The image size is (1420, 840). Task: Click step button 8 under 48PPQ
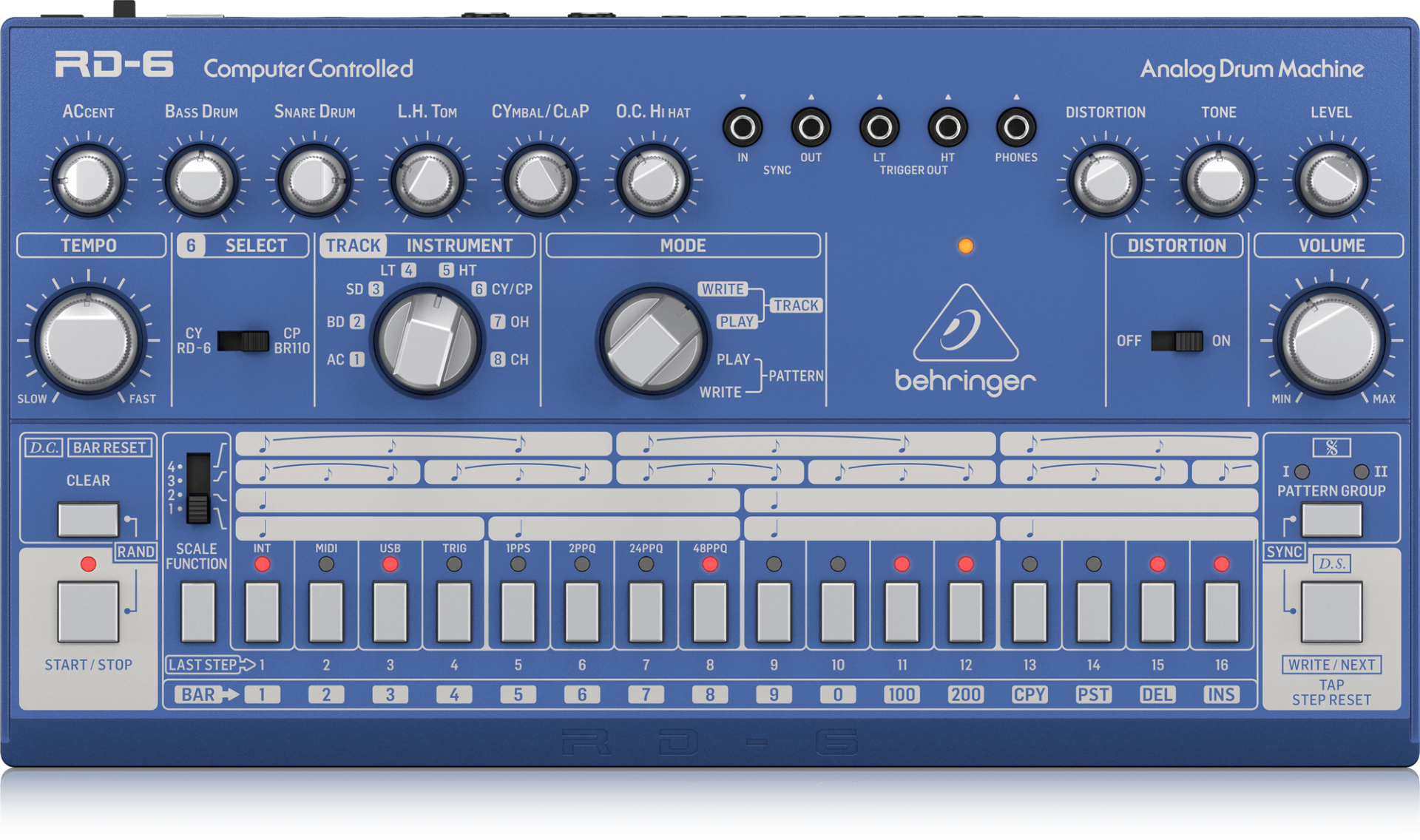coord(710,612)
